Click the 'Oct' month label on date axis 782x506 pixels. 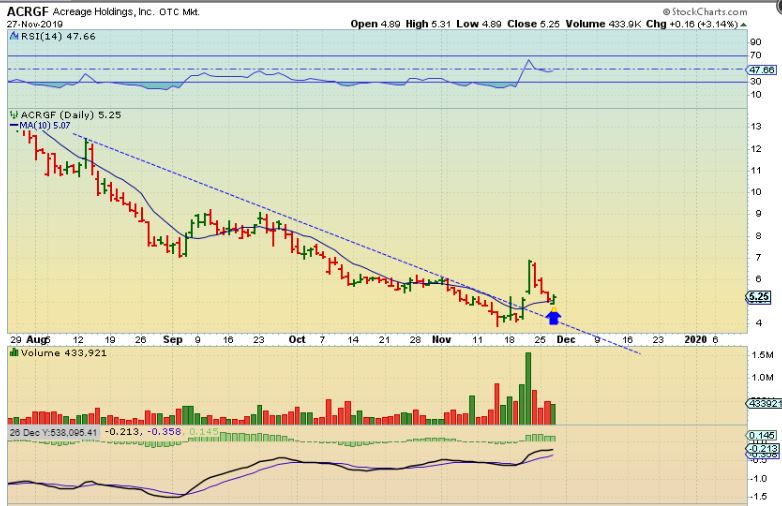click(297, 339)
